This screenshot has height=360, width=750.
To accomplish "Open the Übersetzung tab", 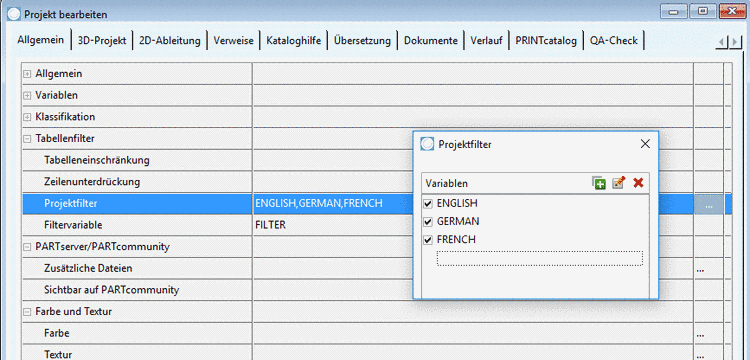I will (363, 41).
